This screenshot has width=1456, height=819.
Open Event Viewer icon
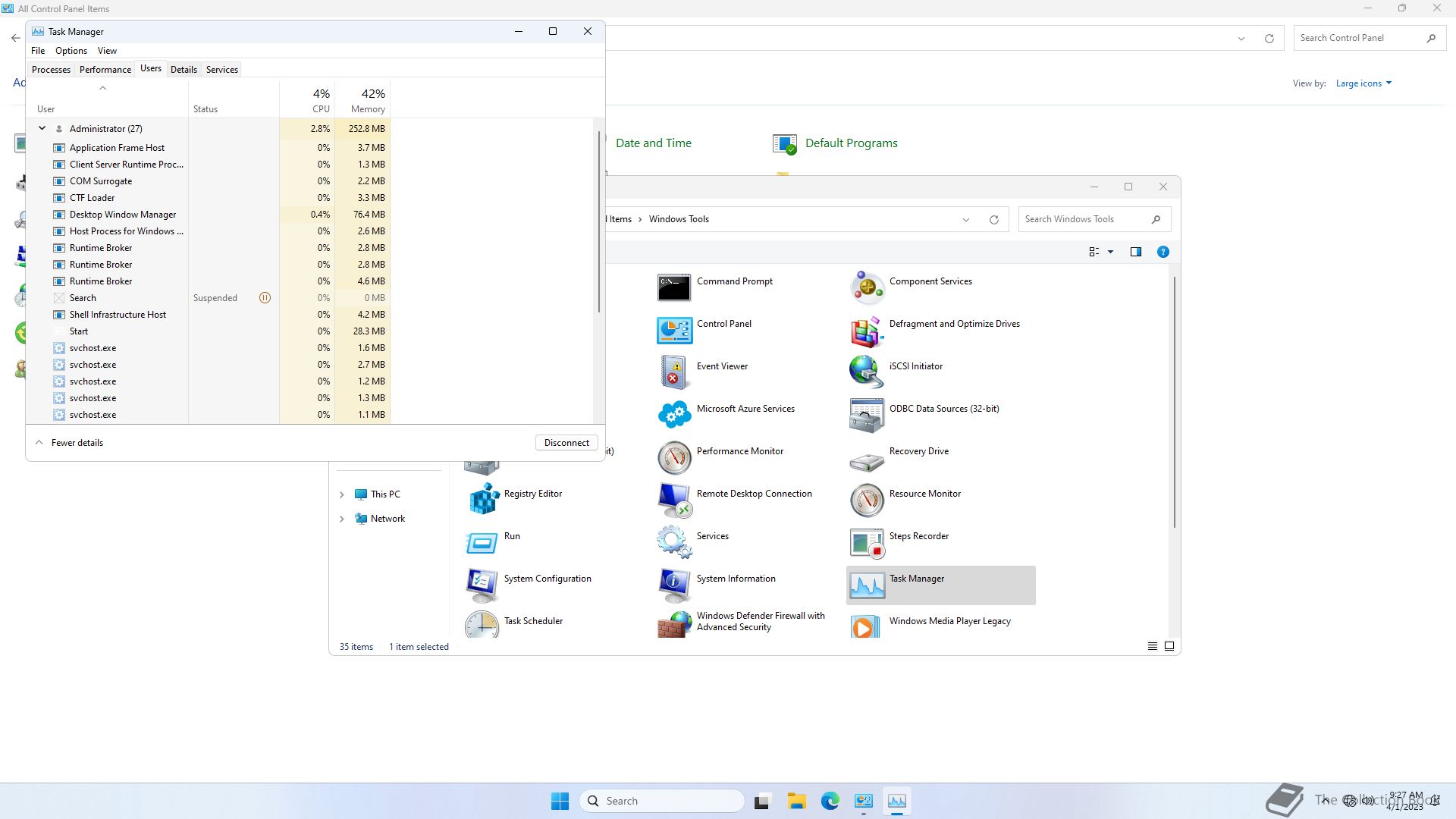(x=673, y=372)
